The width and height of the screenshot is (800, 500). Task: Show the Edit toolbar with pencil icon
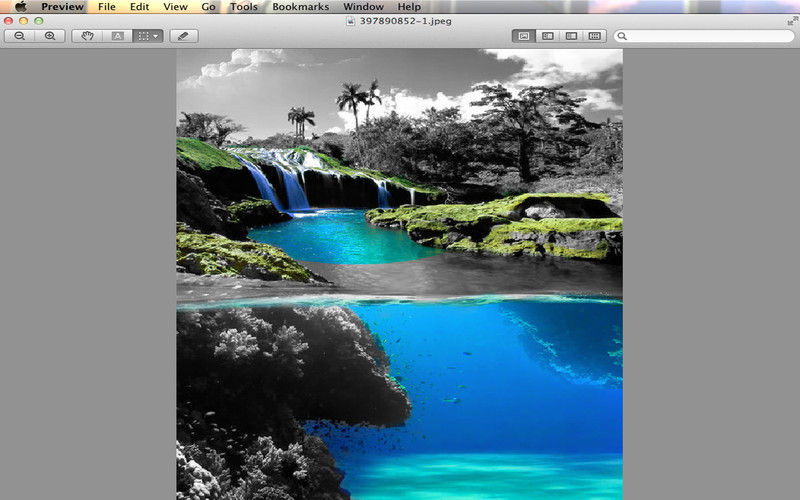[184, 36]
